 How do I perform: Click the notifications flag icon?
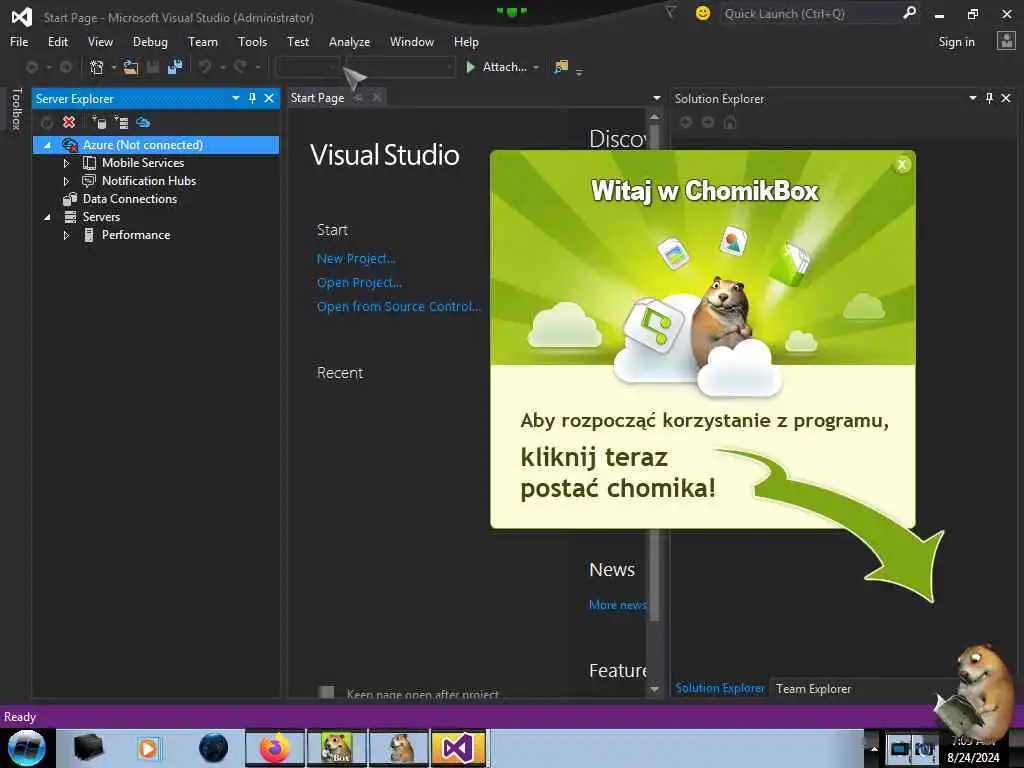670,12
